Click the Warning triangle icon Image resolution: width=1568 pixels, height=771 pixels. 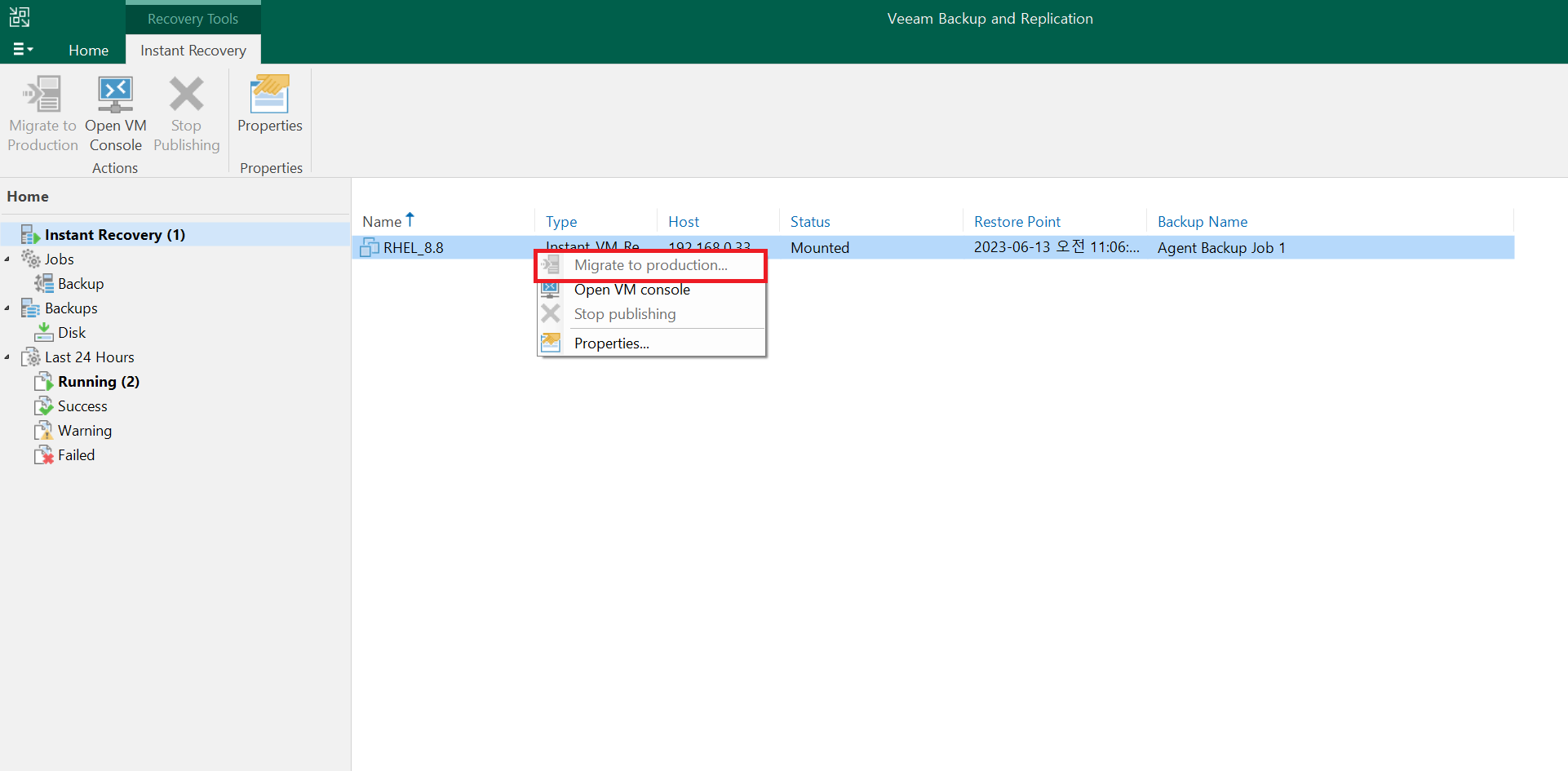click(x=44, y=431)
